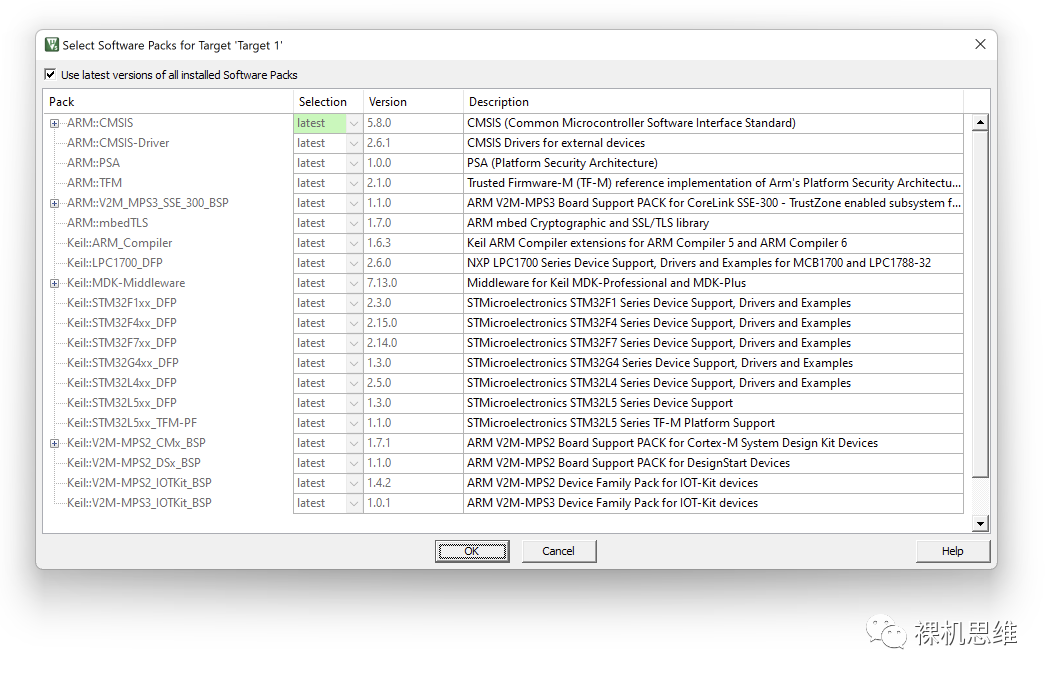Open the selection dropdown for Keil::STM32F4xx_DFP
1052x680 pixels.
pos(354,323)
